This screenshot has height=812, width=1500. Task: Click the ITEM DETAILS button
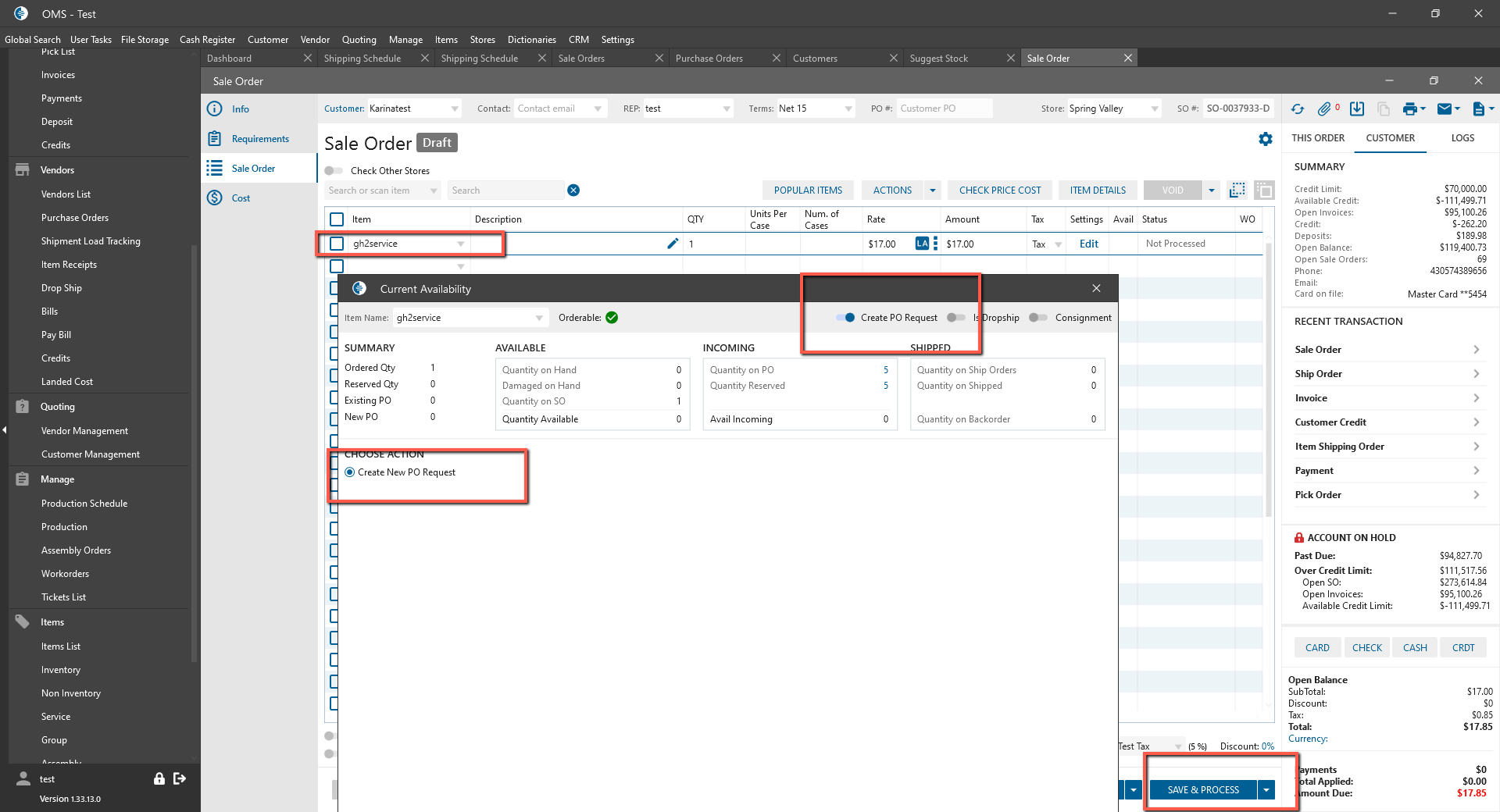click(1098, 191)
